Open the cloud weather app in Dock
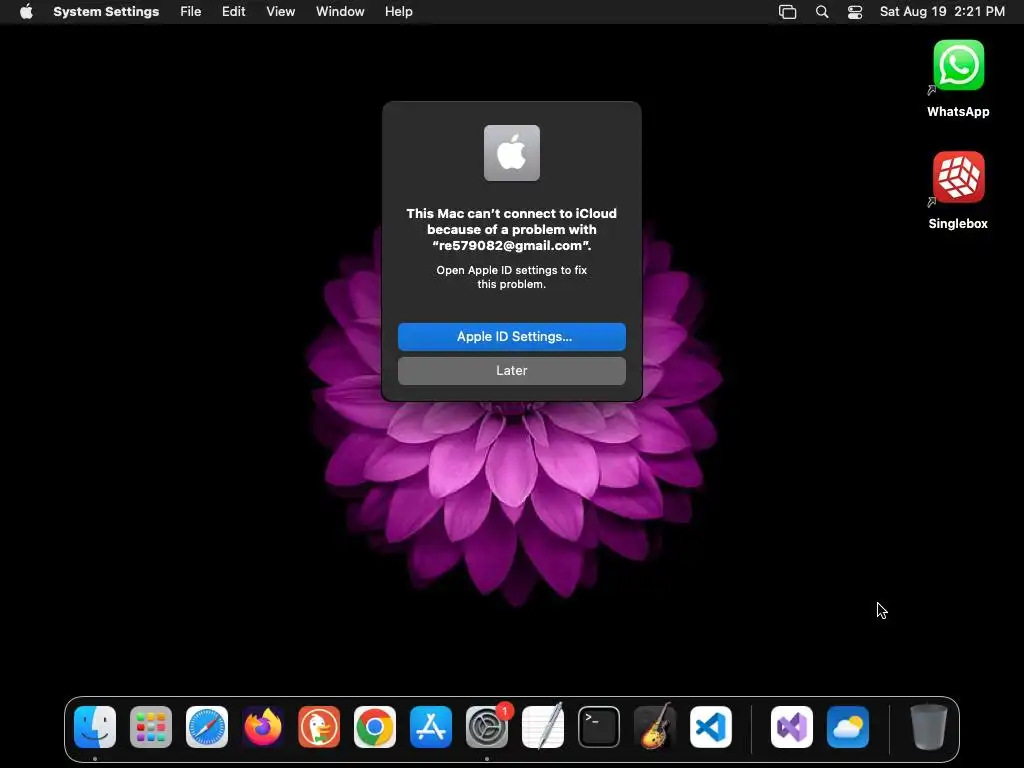 point(848,727)
